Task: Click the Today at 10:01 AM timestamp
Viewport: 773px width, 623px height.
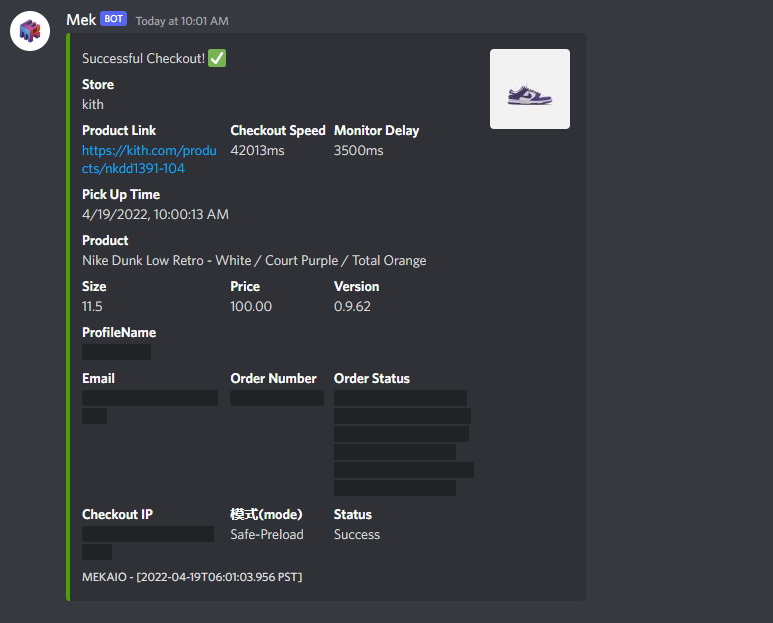Action: point(182,21)
